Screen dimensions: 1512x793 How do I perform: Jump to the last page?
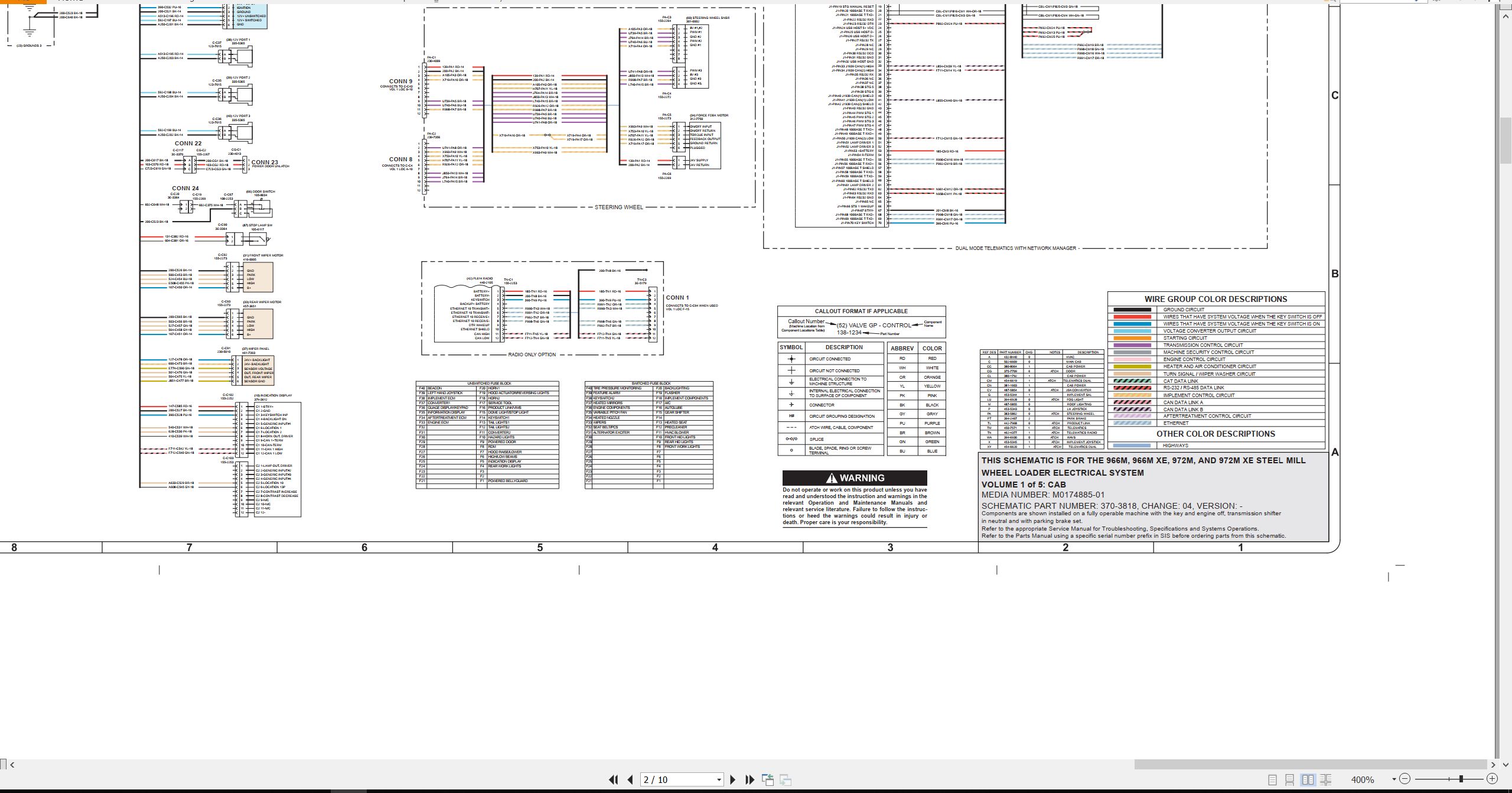click(750, 779)
